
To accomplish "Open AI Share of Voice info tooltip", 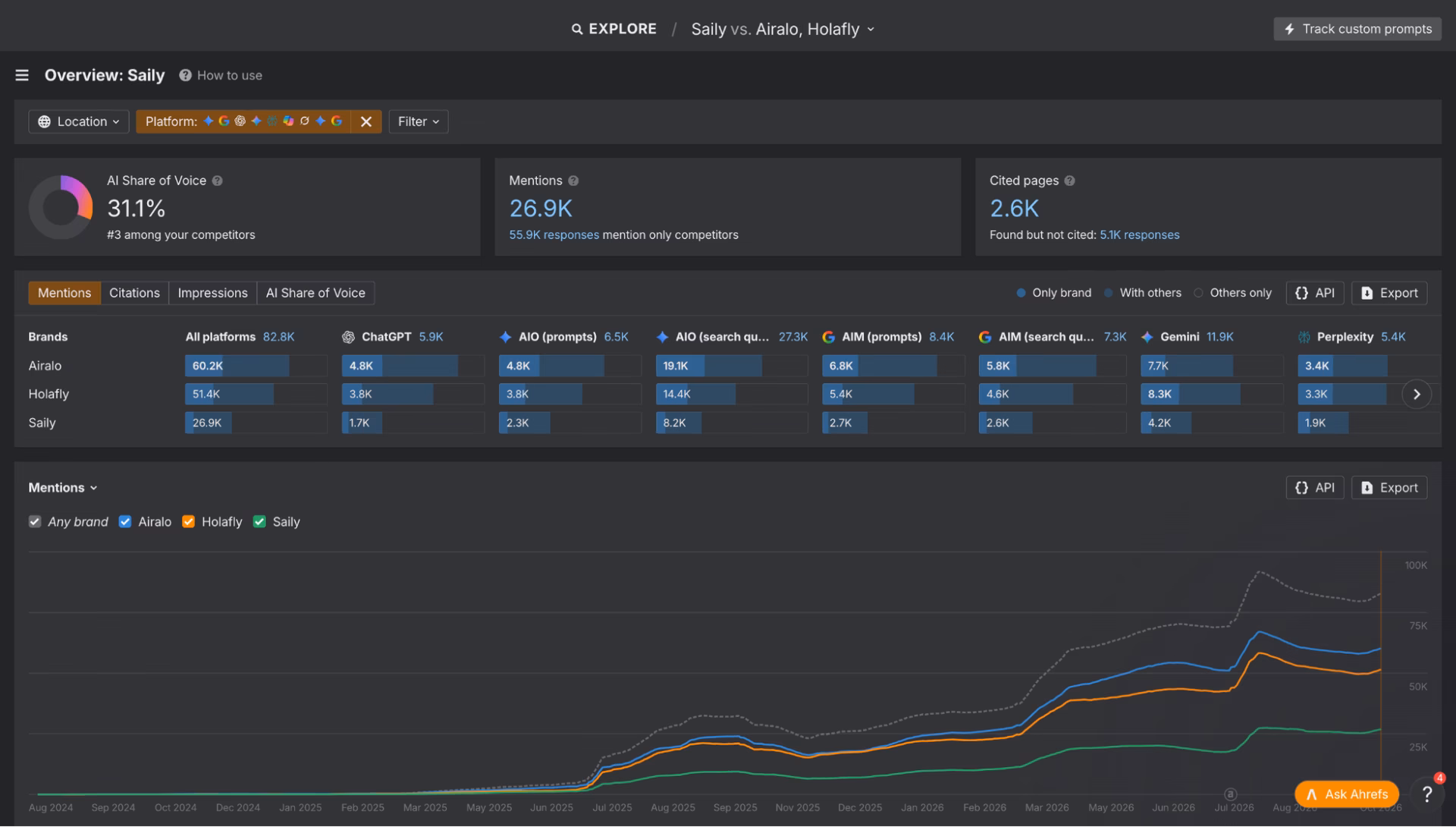I will 218,181.
